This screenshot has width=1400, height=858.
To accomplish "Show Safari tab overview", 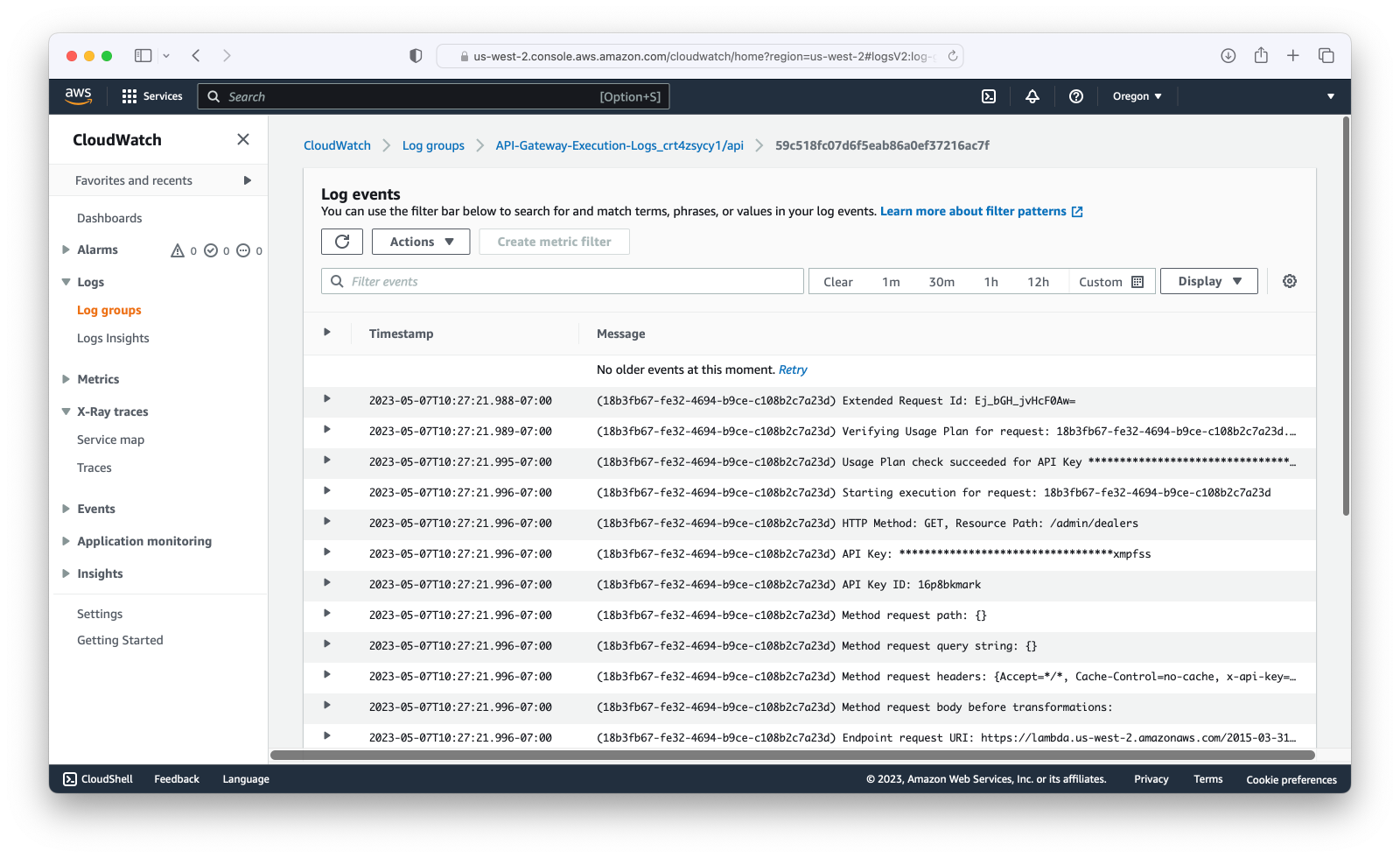I will click(x=1326, y=55).
